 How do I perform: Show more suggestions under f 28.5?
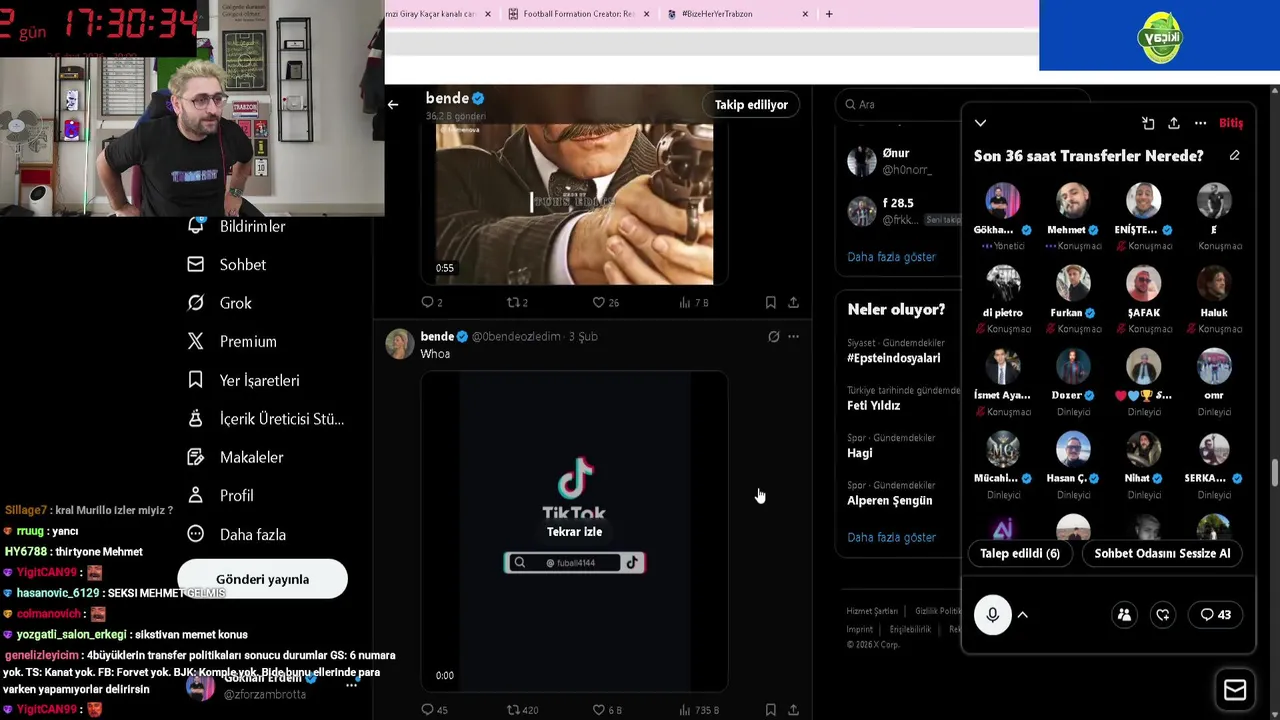tap(891, 257)
